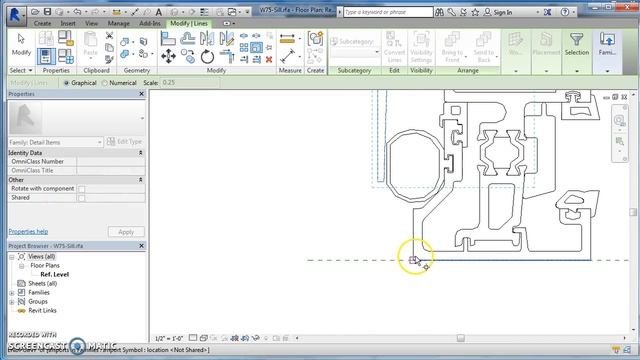Collapse the Views (all) tree node
640x360 pixels.
click(x=12, y=257)
